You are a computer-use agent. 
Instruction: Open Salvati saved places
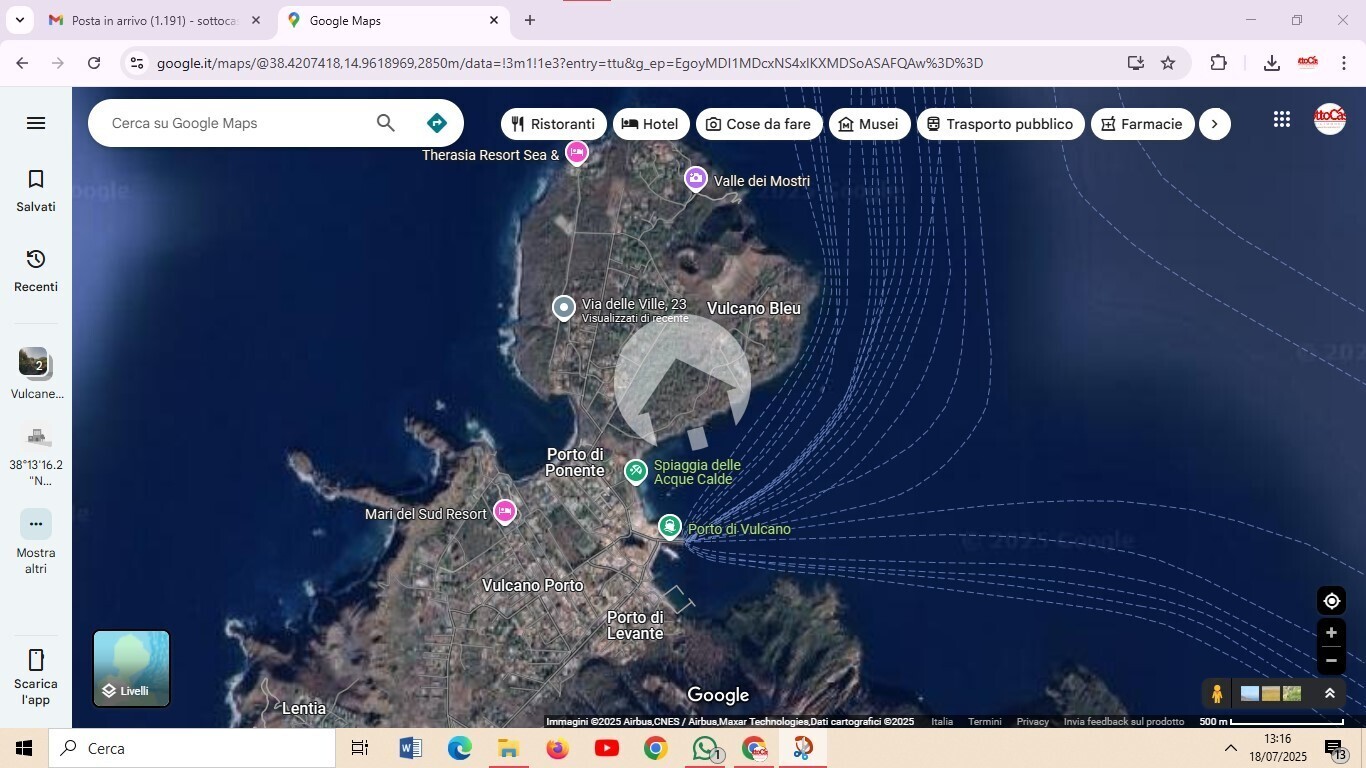point(36,190)
